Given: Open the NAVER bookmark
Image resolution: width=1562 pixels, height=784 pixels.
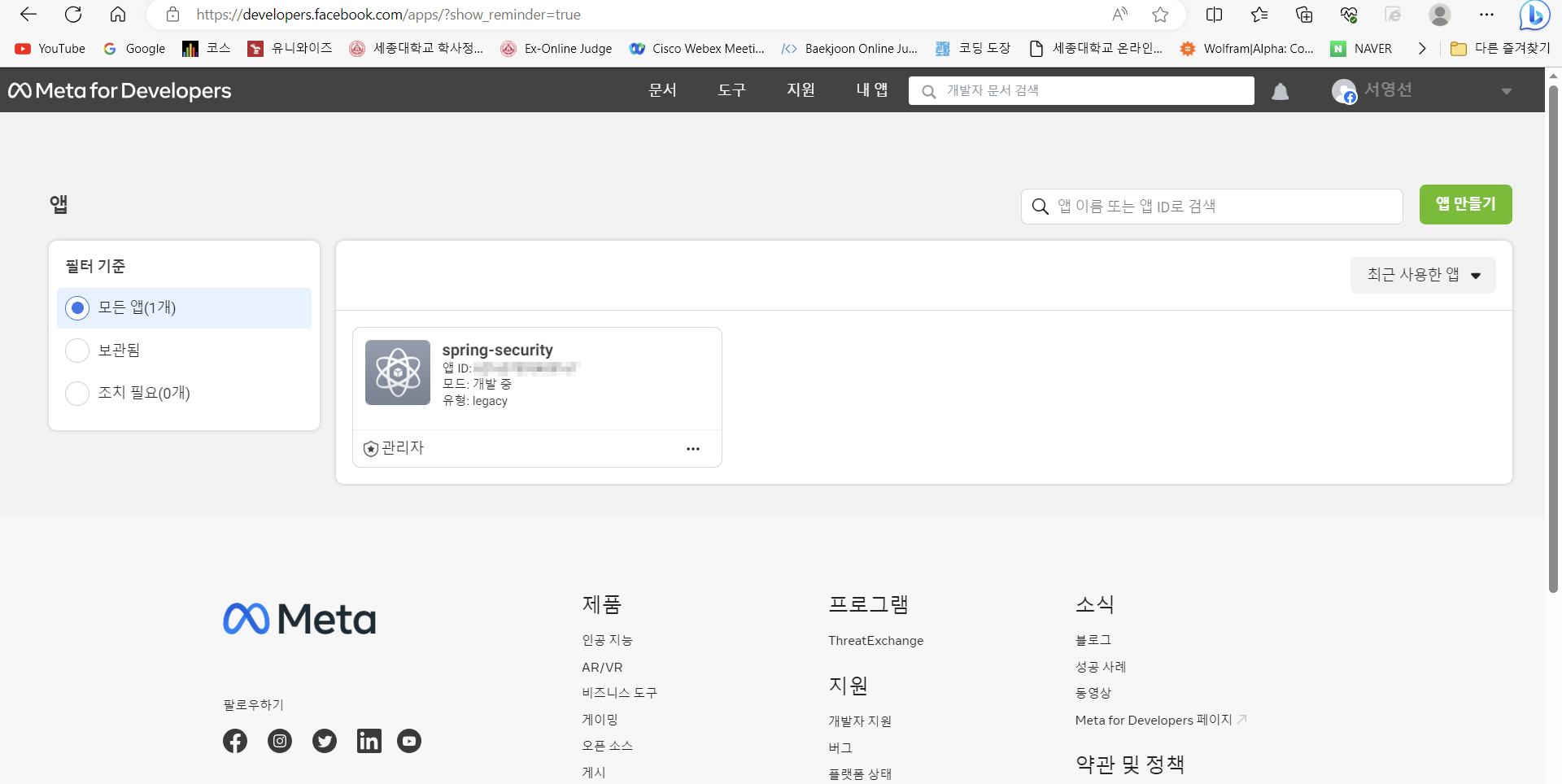Looking at the screenshot, I should [1361, 49].
